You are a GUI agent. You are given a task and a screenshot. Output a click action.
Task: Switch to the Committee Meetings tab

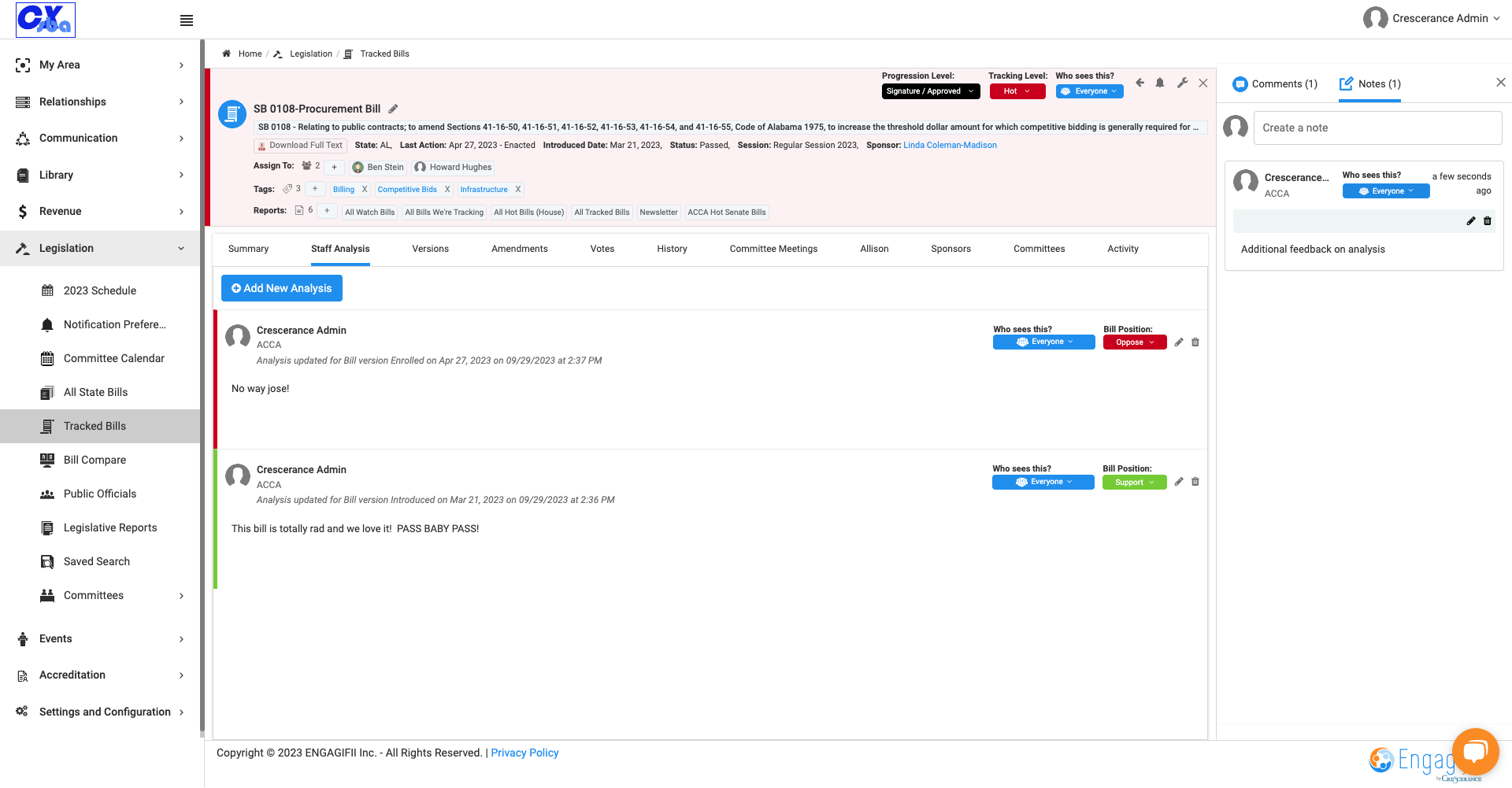(773, 249)
